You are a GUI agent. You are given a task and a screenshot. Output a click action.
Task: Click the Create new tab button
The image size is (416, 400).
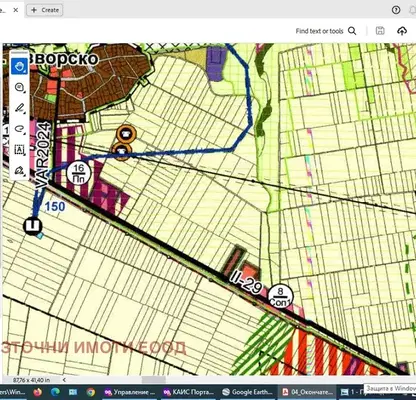point(45,10)
